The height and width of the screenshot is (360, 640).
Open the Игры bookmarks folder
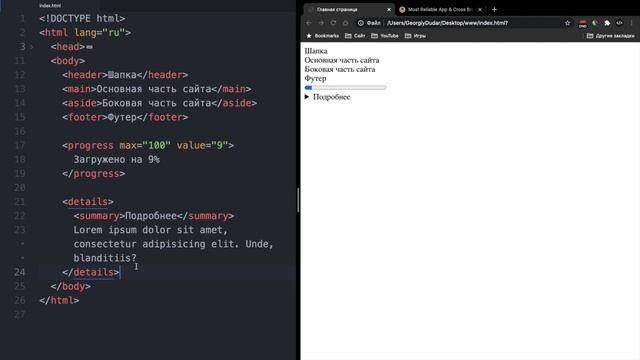415,36
